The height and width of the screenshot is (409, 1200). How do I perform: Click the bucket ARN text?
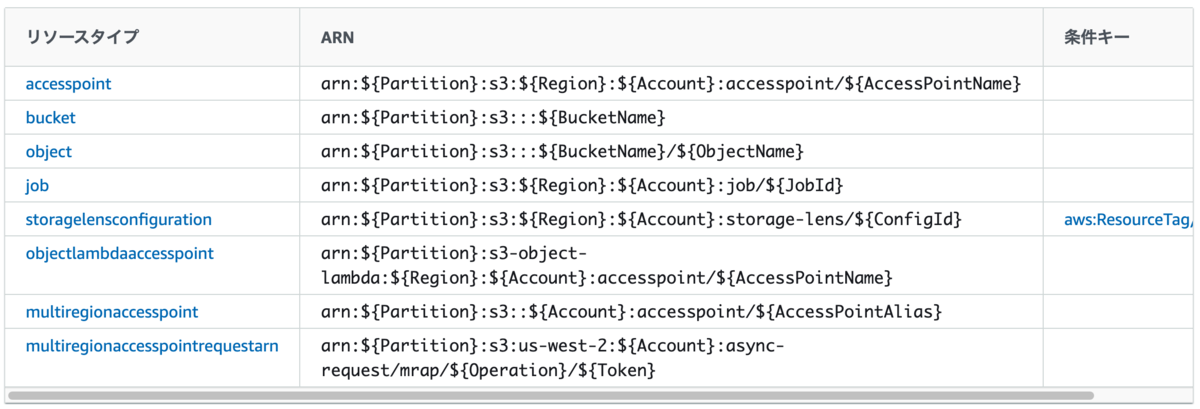[493, 118]
